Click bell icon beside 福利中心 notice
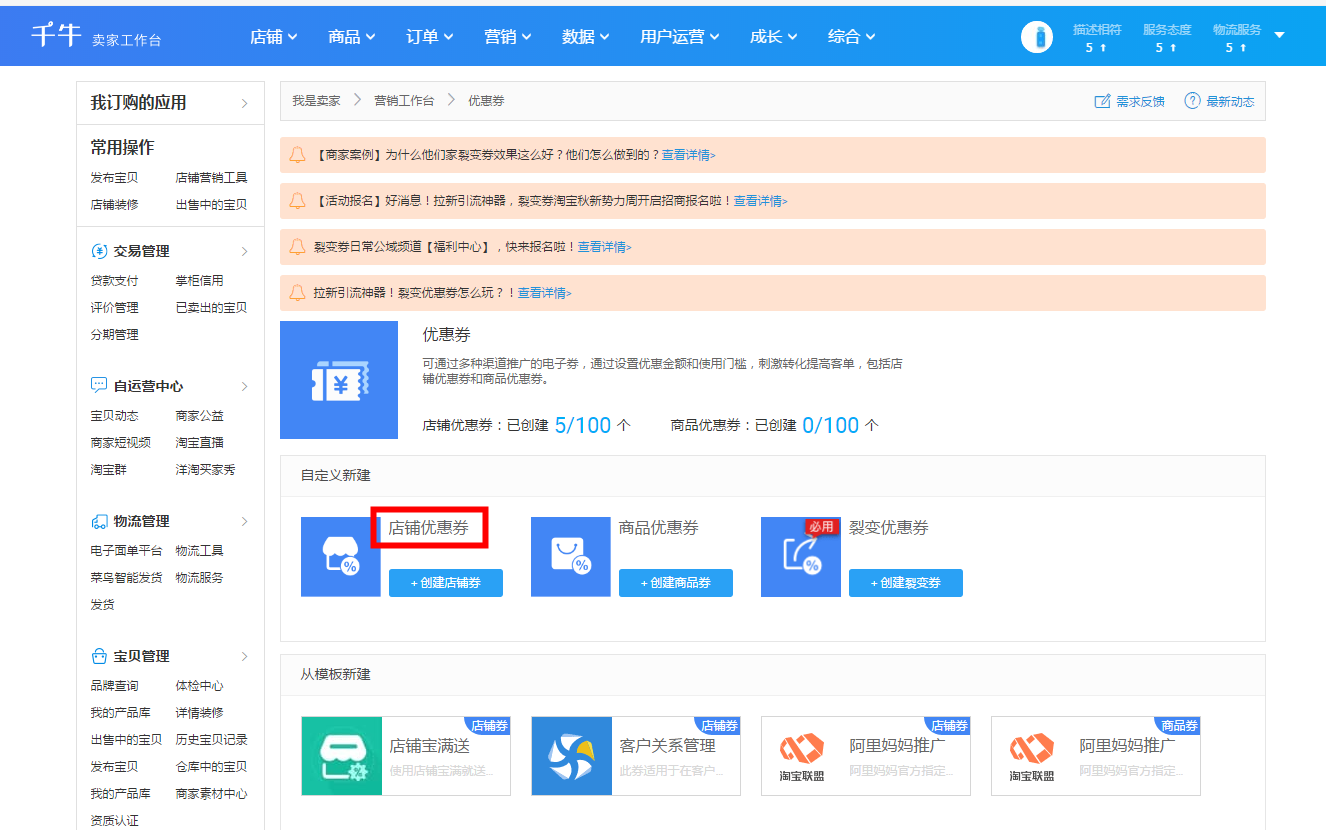The image size is (1326, 830). 297,247
